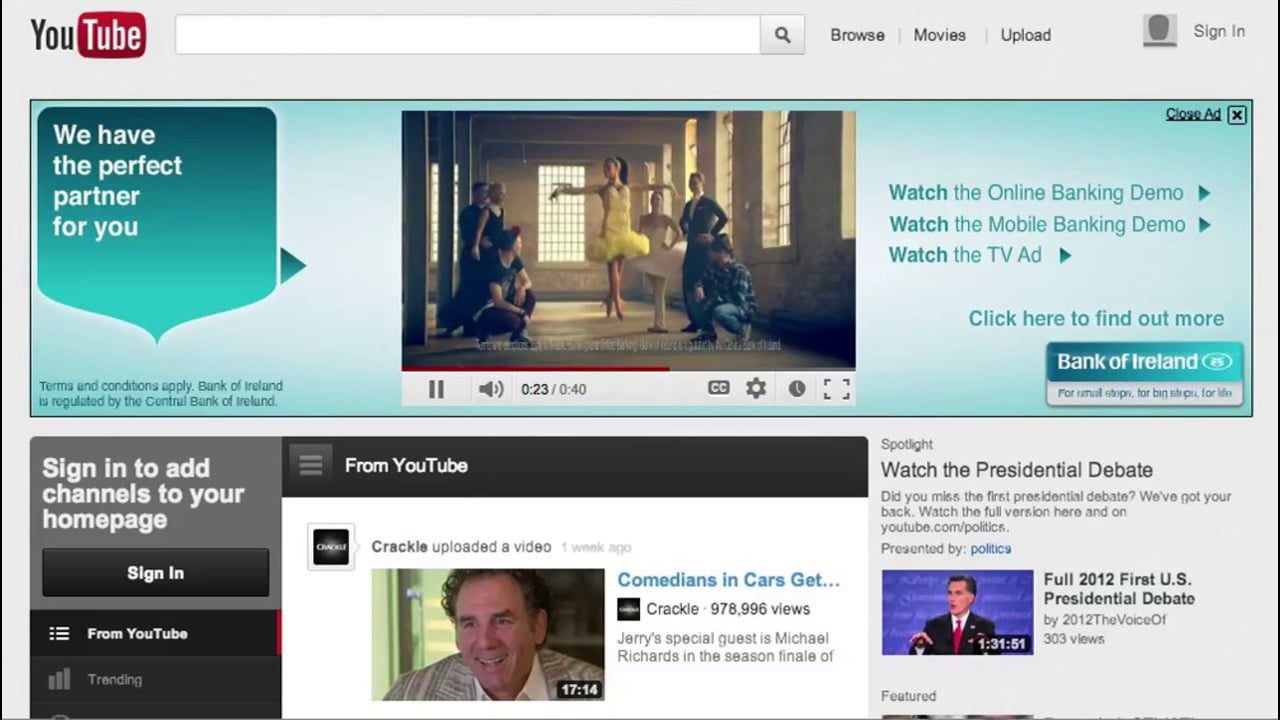This screenshot has width=1280, height=720.
Task: Click the Trending bar chart icon
Action: click(59, 680)
